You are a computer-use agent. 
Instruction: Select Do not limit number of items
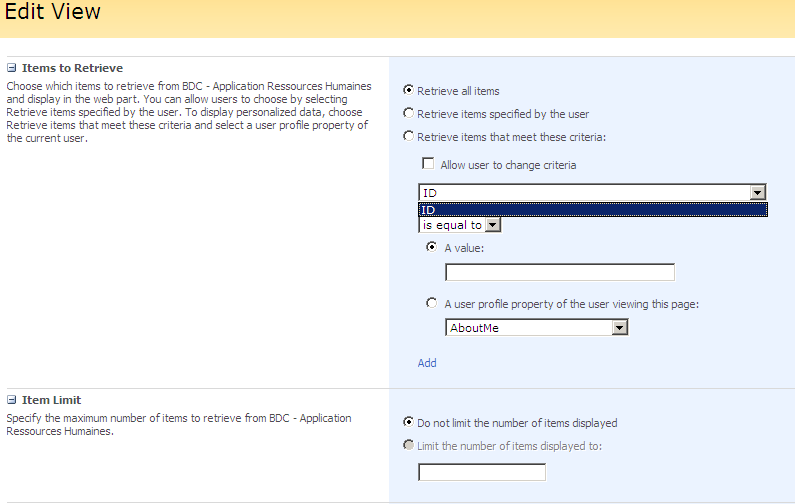(x=408, y=422)
